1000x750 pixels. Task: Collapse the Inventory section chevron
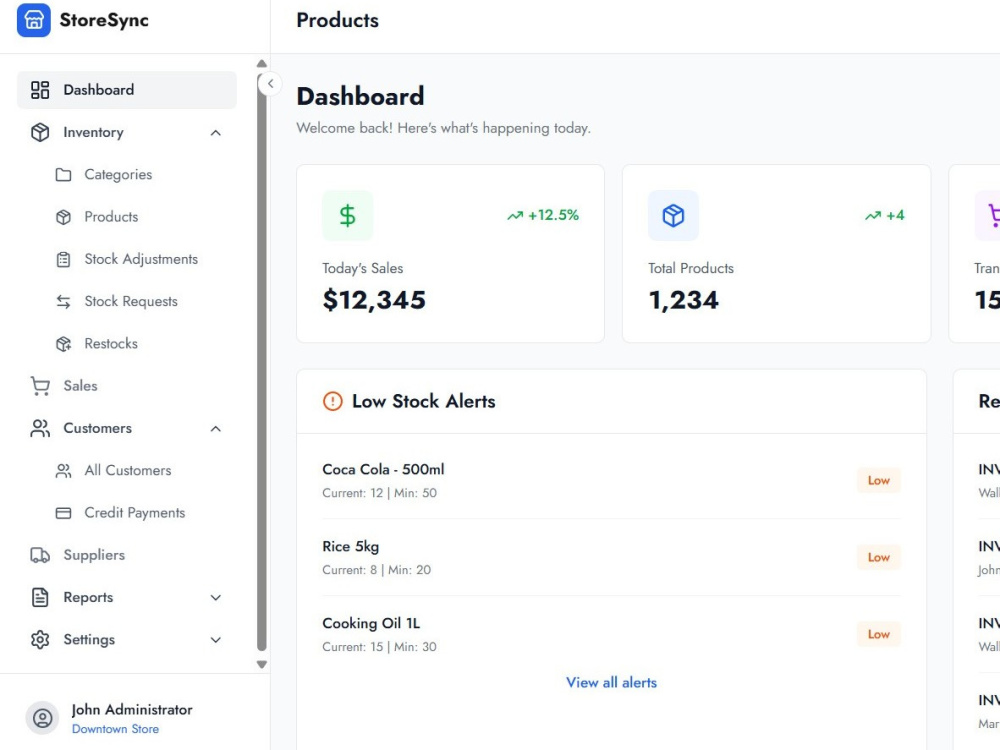(216, 133)
